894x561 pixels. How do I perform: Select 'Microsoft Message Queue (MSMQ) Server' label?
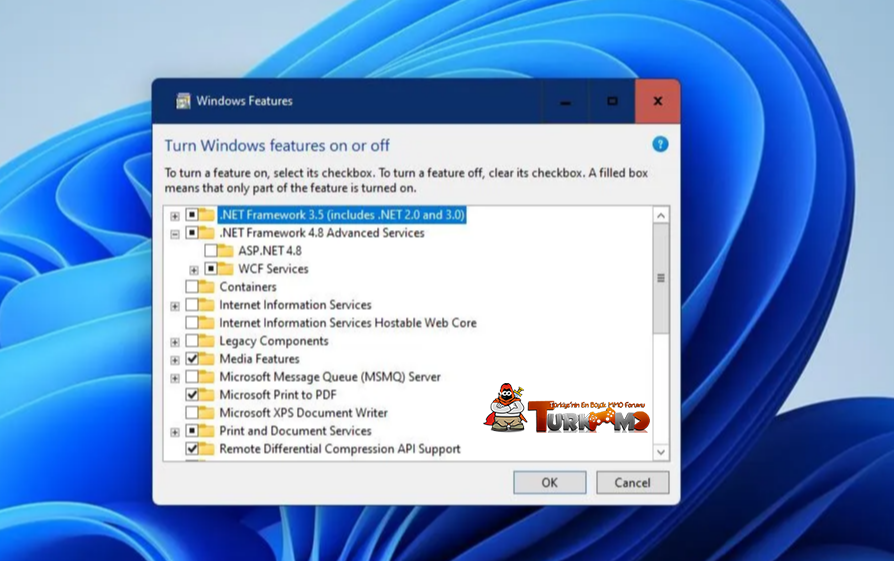[x=330, y=377]
